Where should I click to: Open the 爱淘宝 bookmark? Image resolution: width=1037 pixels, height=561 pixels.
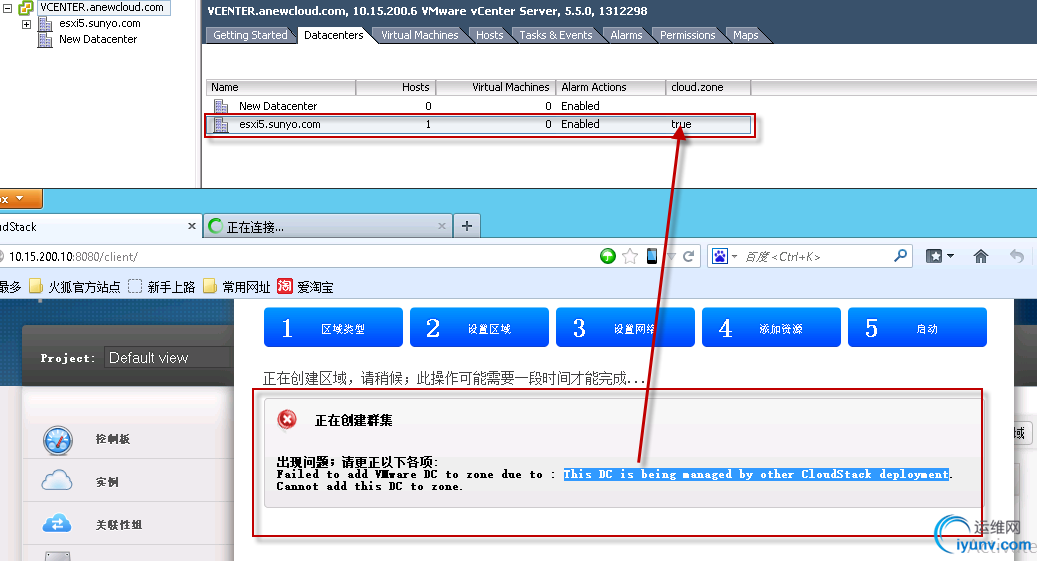coord(305,286)
